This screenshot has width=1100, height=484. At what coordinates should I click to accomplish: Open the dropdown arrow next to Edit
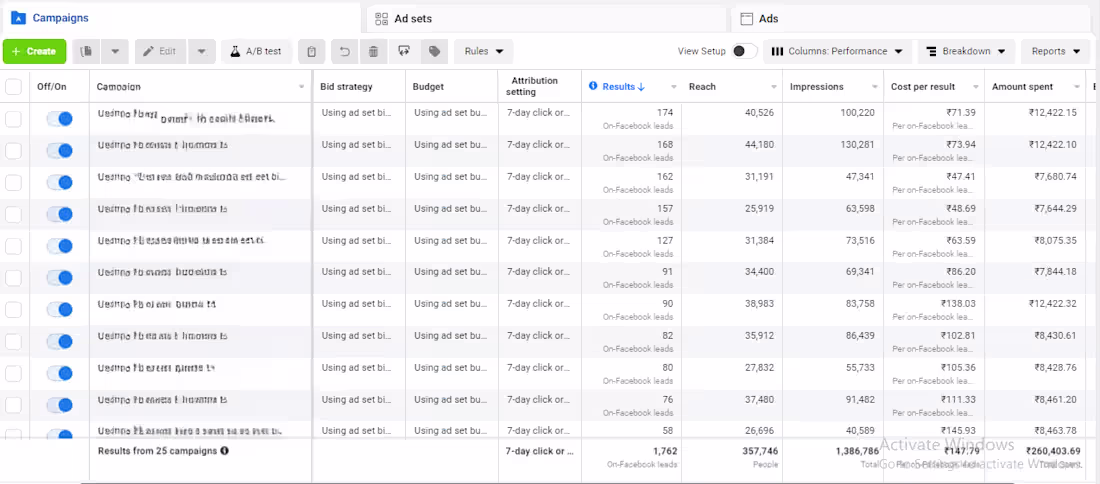201,51
